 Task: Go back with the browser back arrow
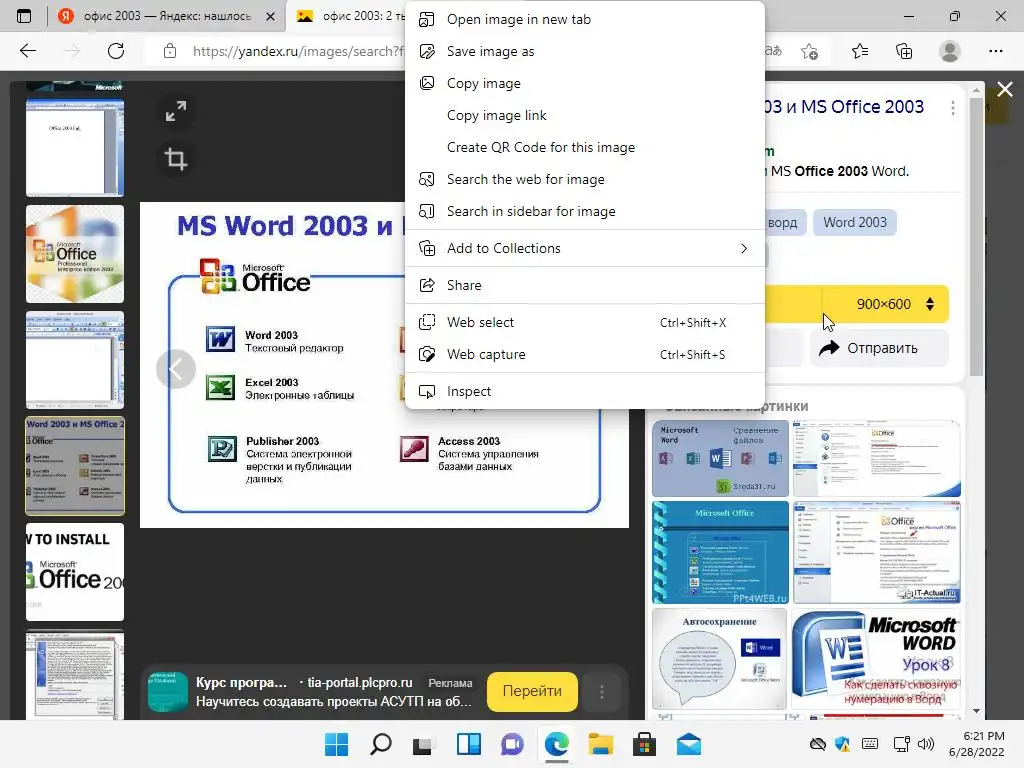click(27, 51)
